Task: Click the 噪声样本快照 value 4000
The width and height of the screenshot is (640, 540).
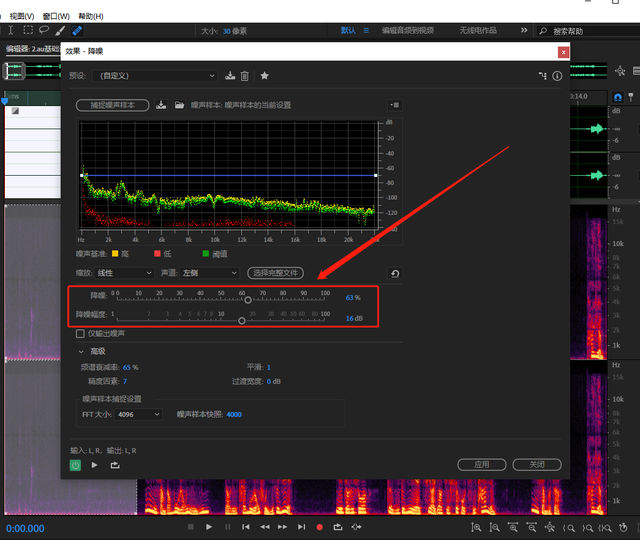Action: (234, 414)
